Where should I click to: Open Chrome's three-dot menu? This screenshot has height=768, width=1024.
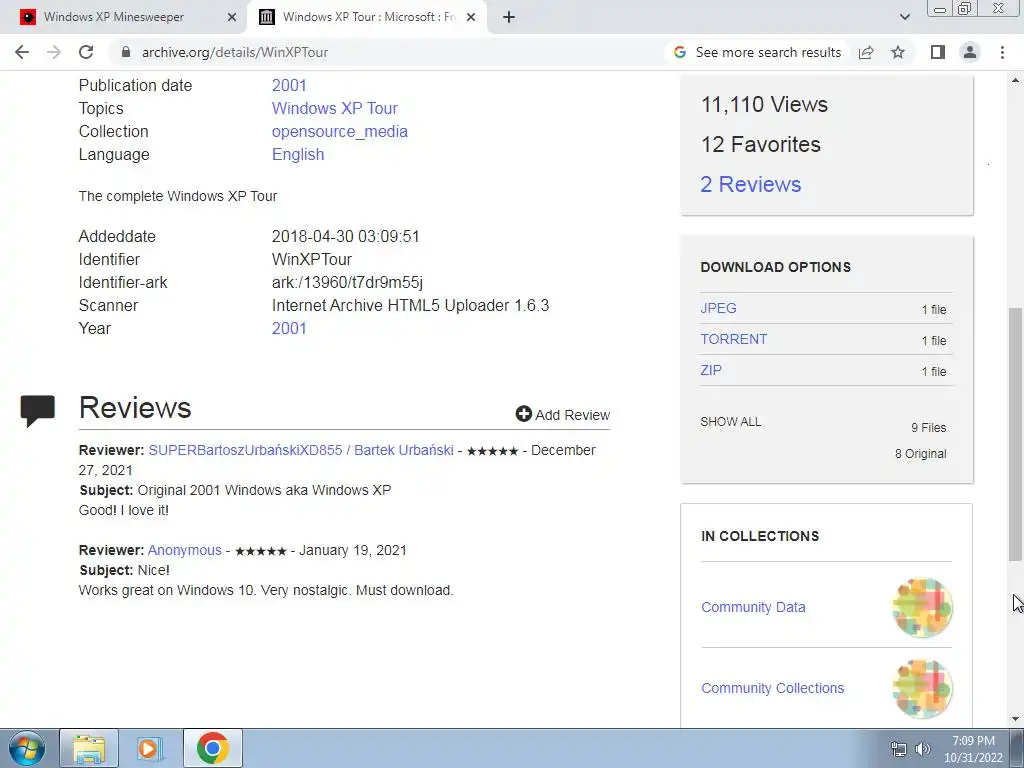click(1002, 52)
